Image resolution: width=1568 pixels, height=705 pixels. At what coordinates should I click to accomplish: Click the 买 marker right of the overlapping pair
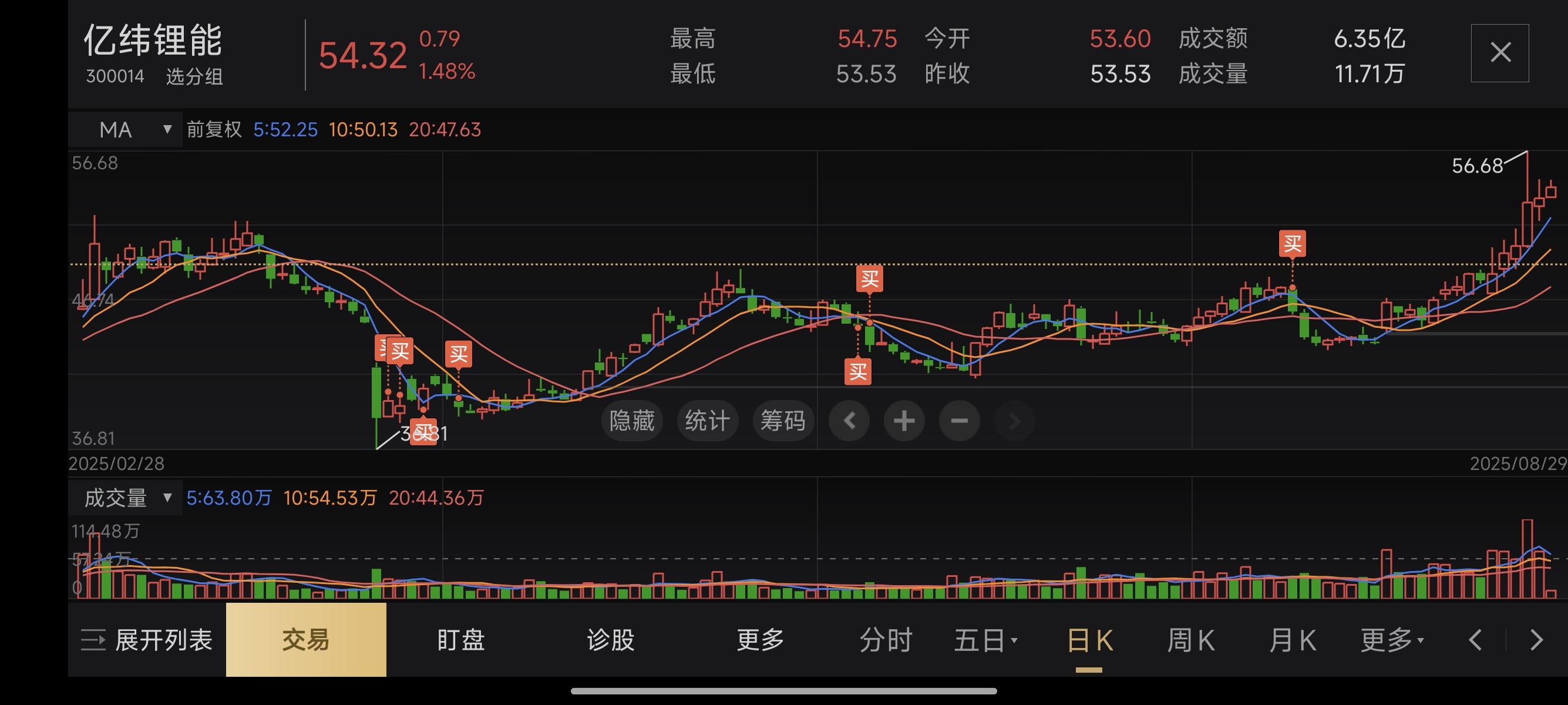point(458,354)
